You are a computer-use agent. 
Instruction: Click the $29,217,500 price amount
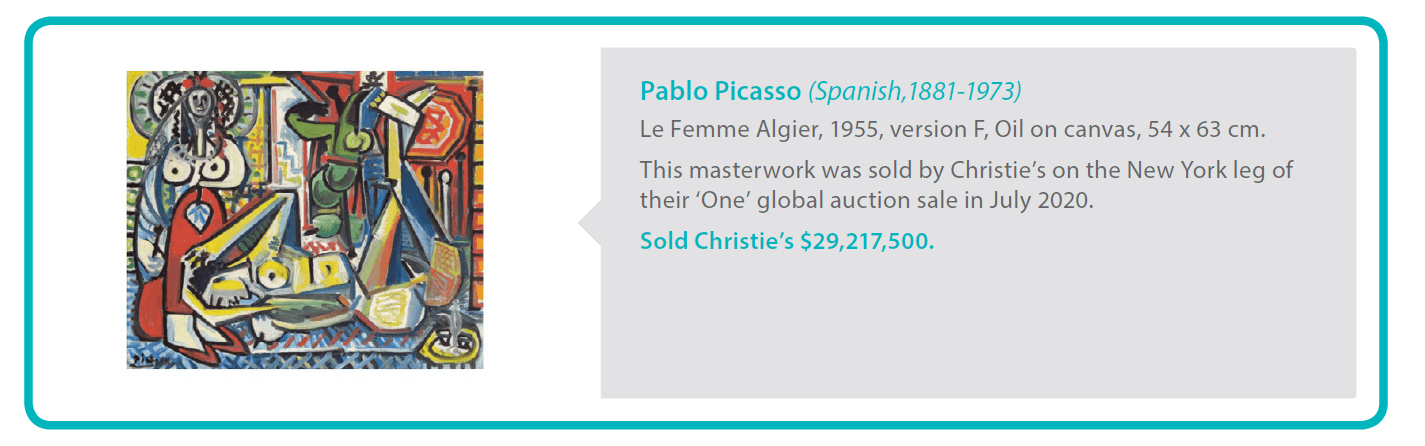[867, 241]
